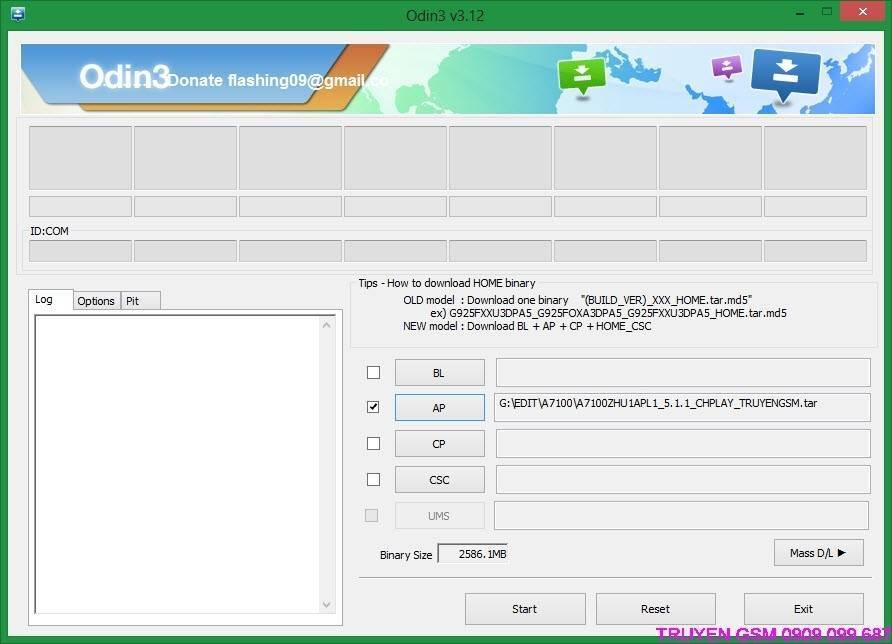Click inside the Log text area

(177, 464)
